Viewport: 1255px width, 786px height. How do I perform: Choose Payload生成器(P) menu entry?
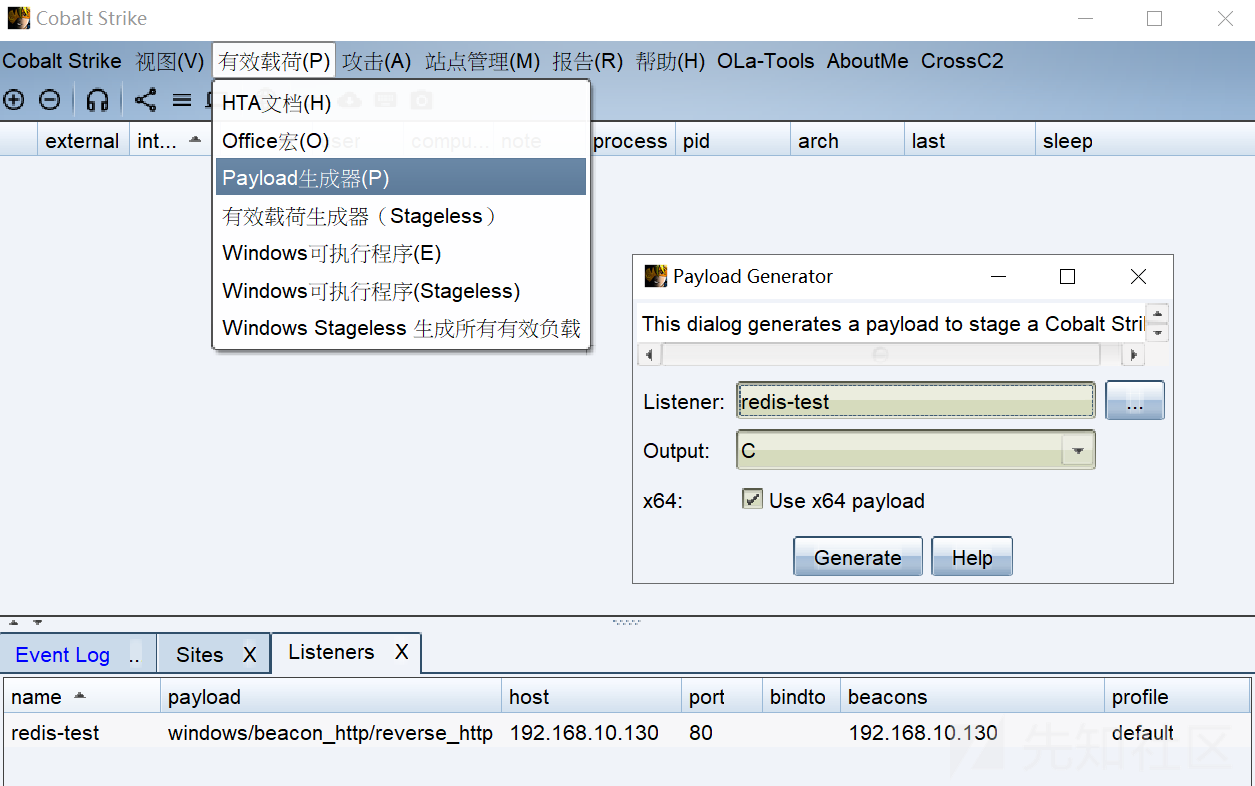click(x=401, y=178)
